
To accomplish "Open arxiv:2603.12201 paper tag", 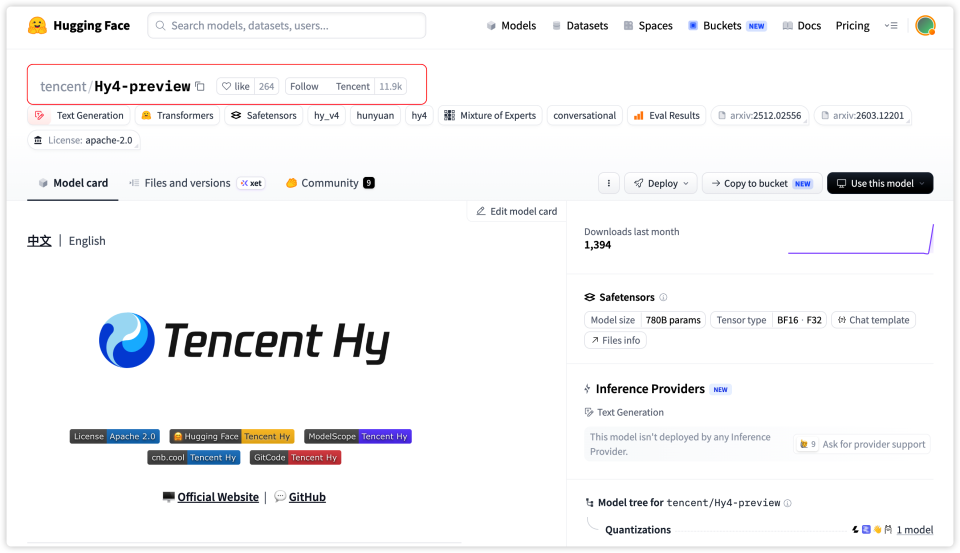I will point(863,115).
